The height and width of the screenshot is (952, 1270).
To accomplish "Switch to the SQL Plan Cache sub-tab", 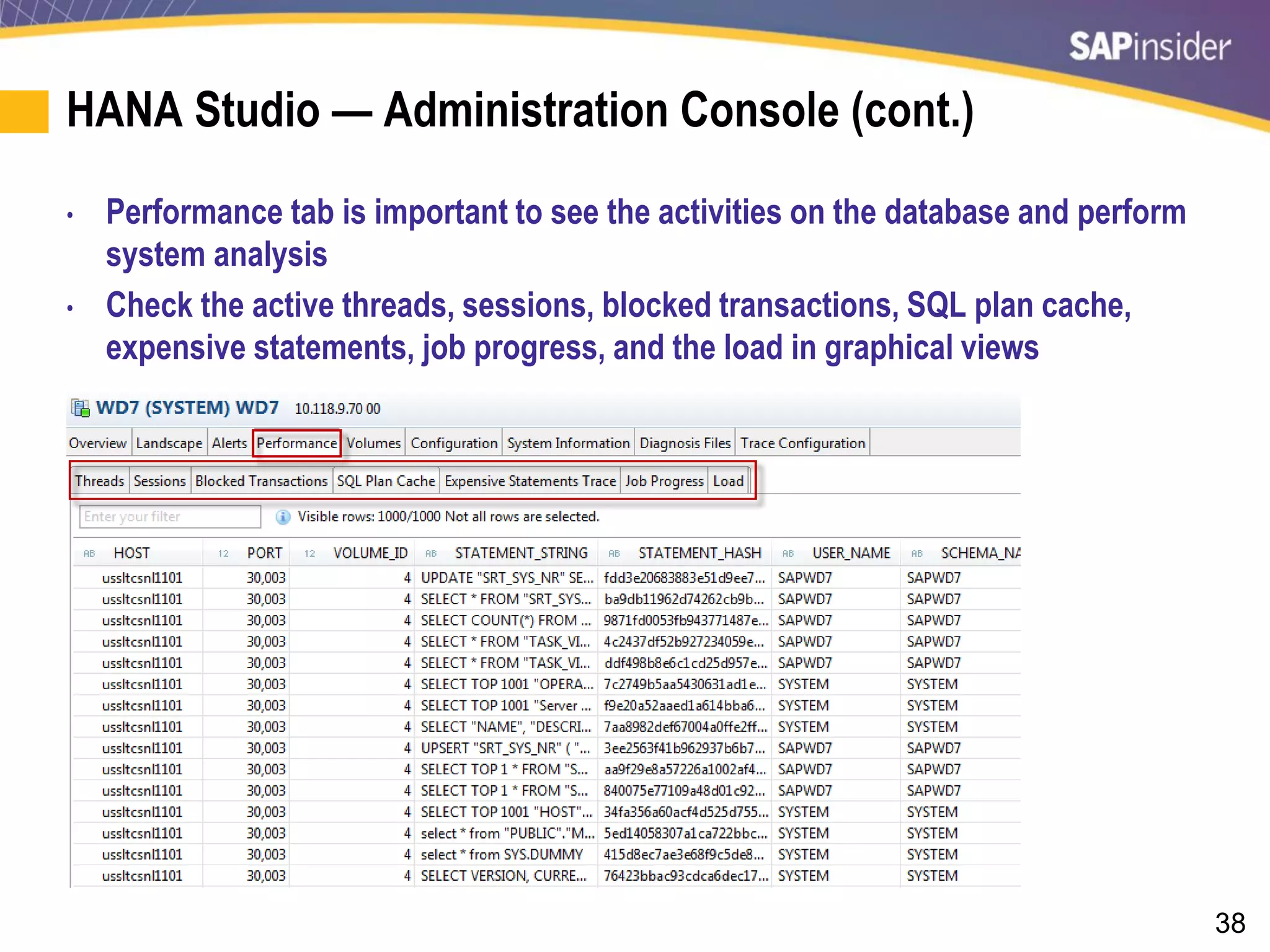I will click(x=386, y=481).
